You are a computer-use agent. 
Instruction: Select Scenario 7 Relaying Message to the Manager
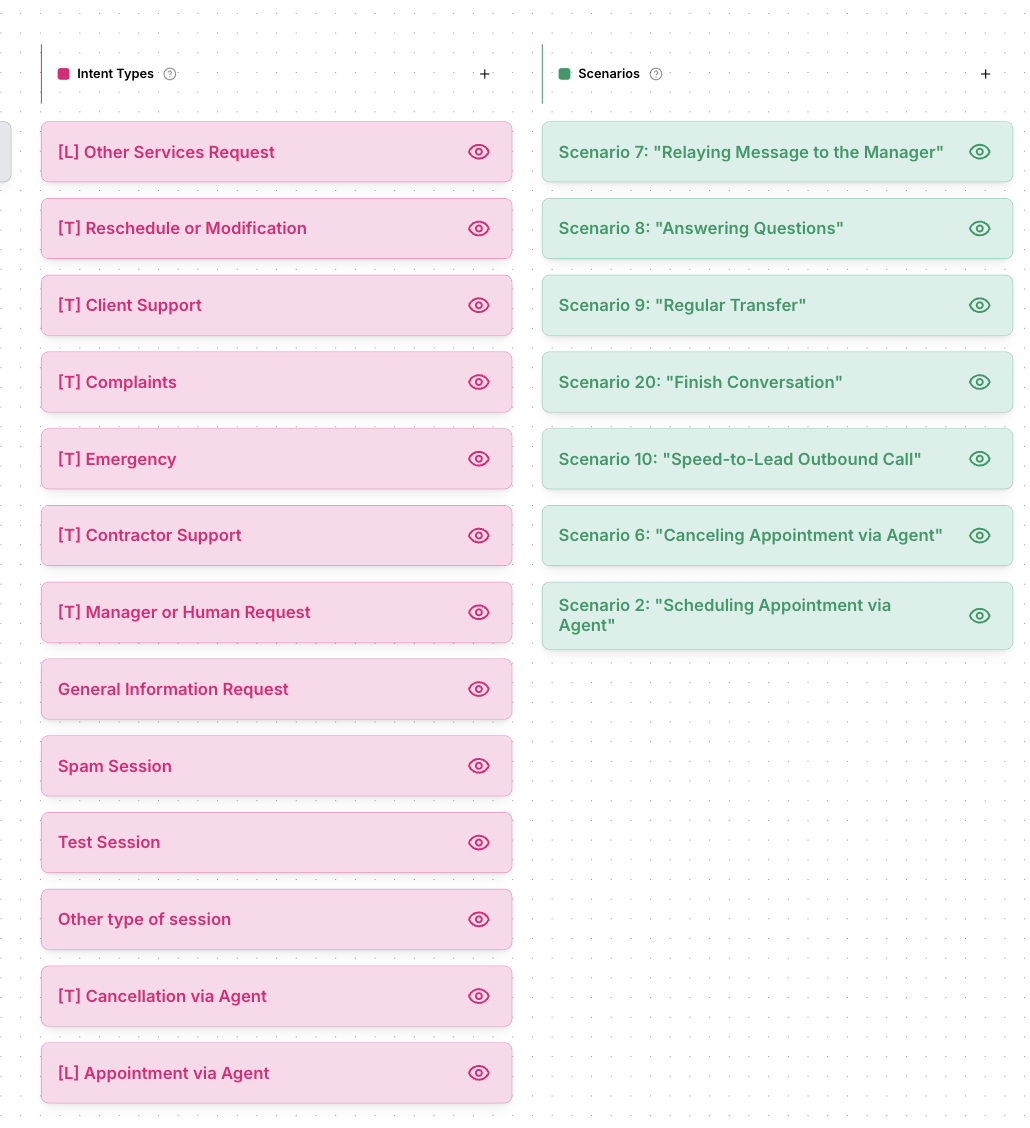click(x=777, y=152)
